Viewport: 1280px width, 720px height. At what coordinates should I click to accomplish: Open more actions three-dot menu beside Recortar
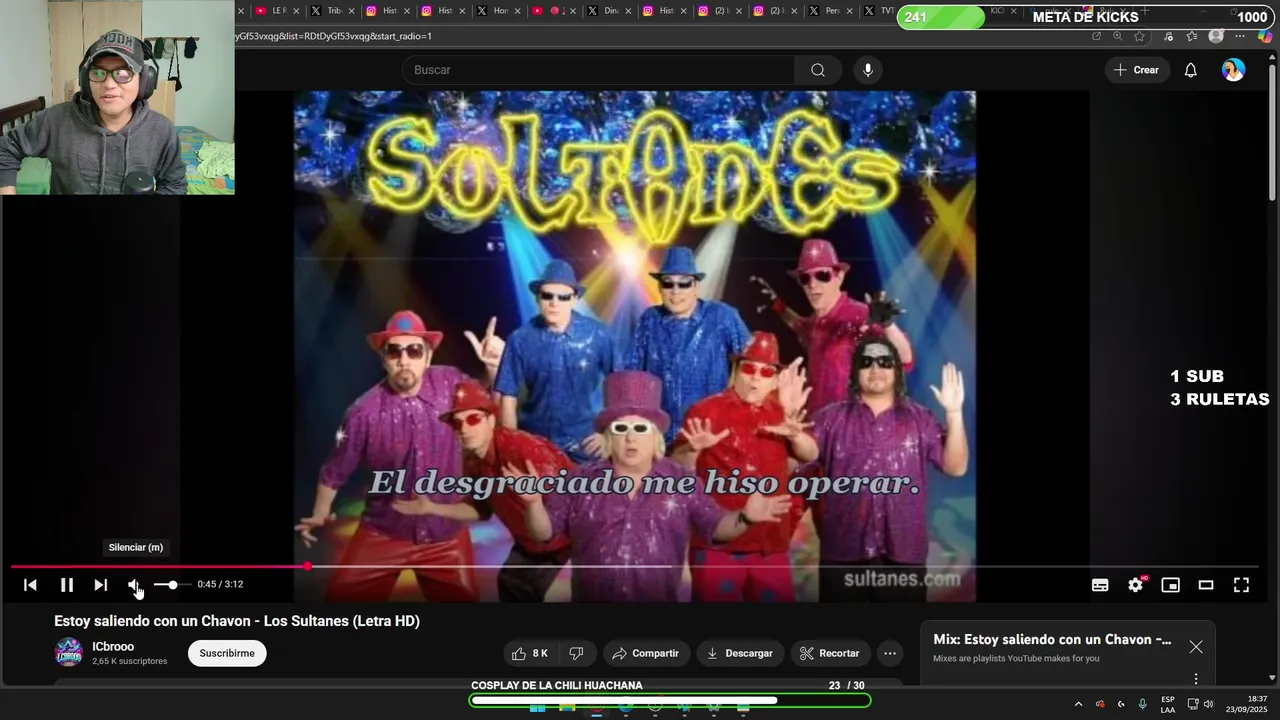890,653
